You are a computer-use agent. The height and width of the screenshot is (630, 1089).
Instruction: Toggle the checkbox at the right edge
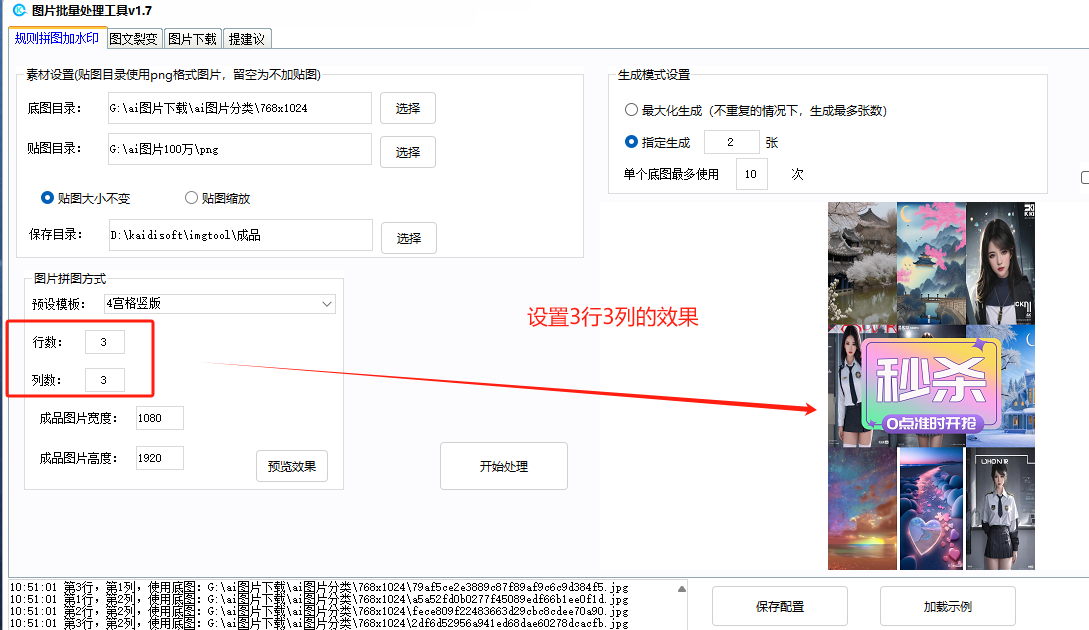click(x=1085, y=178)
